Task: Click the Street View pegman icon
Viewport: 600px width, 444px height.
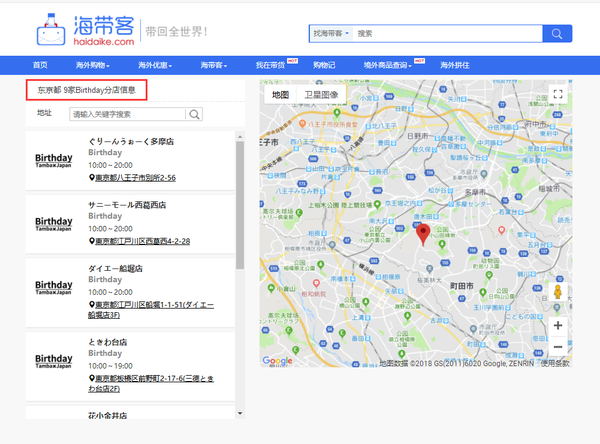Action: coord(558,292)
